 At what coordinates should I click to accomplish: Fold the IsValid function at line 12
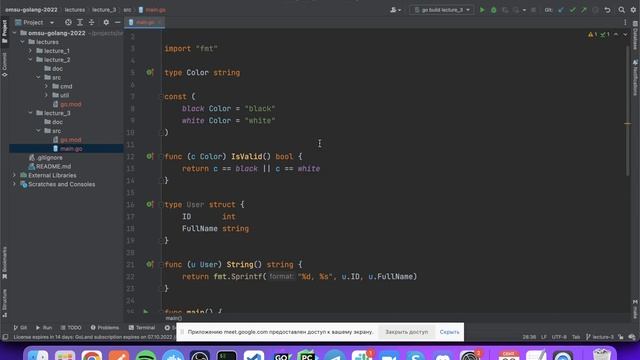[161, 156]
